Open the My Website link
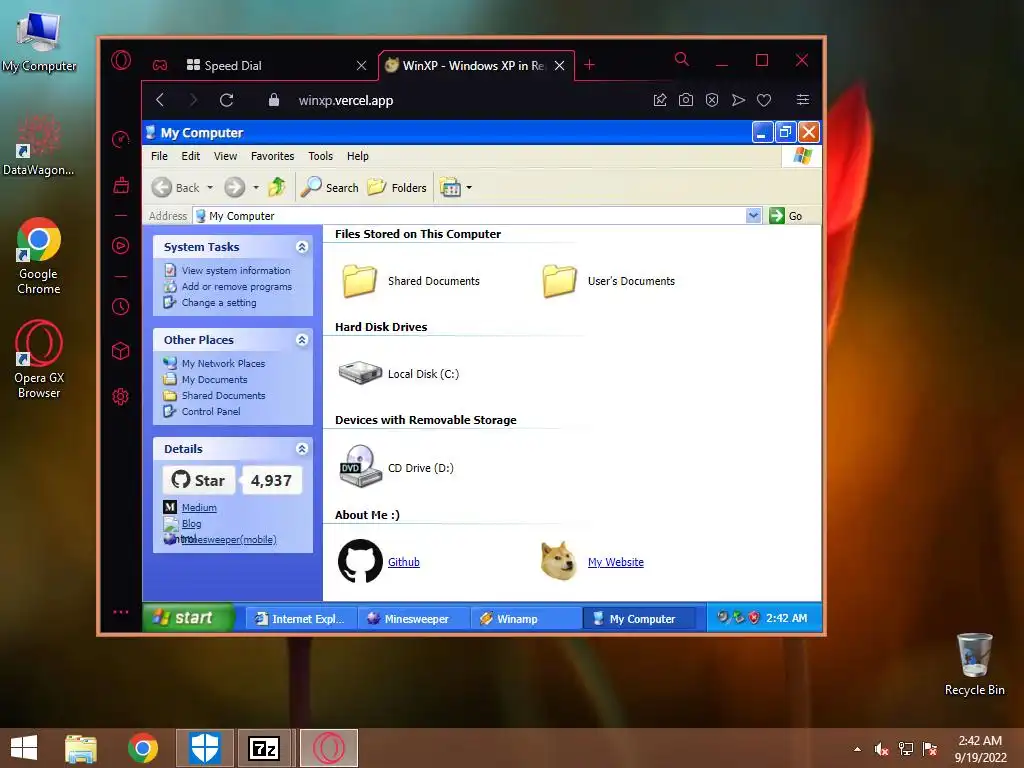 tap(616, 562)
